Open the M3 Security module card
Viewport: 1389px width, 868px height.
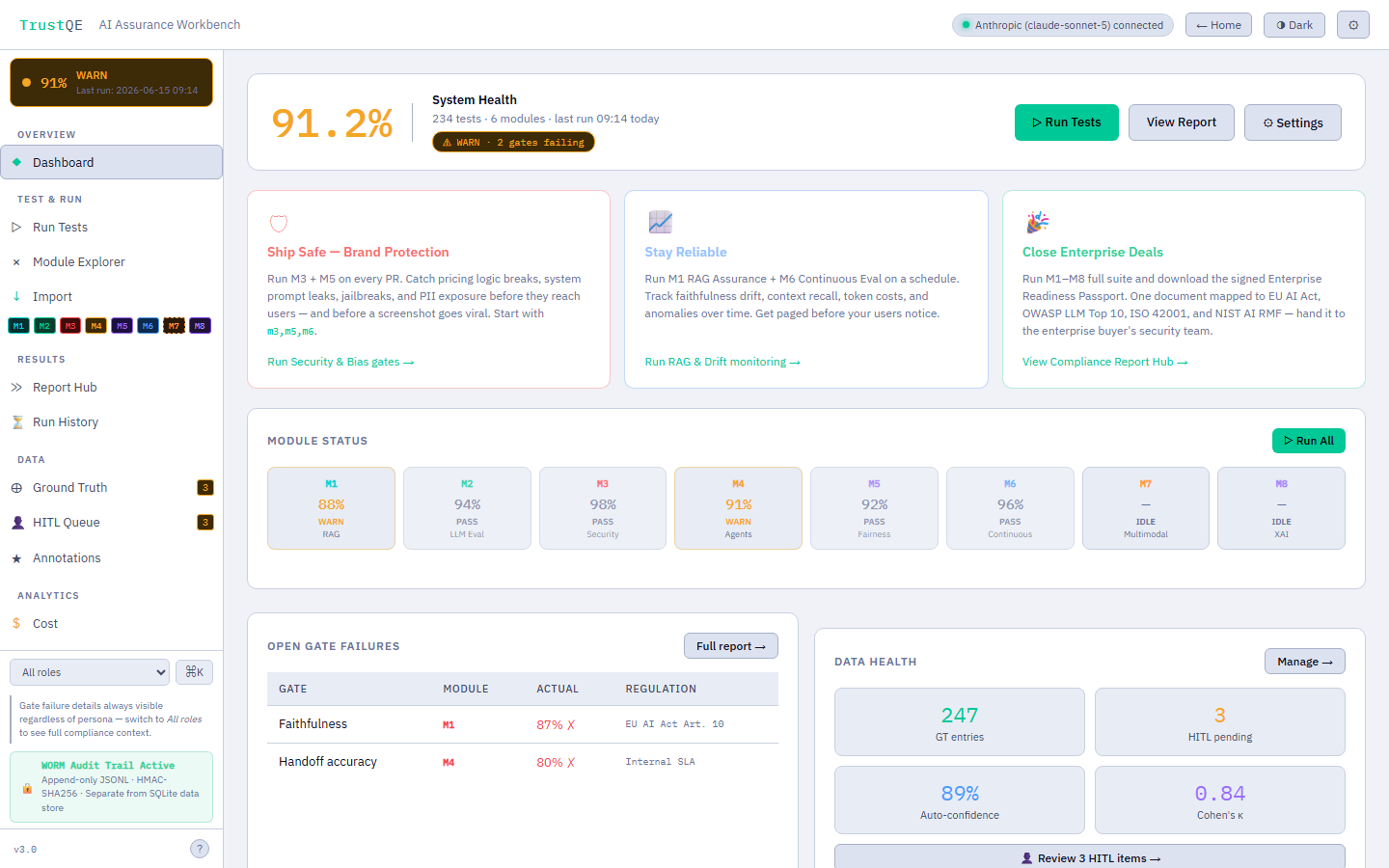coord(603,508)
